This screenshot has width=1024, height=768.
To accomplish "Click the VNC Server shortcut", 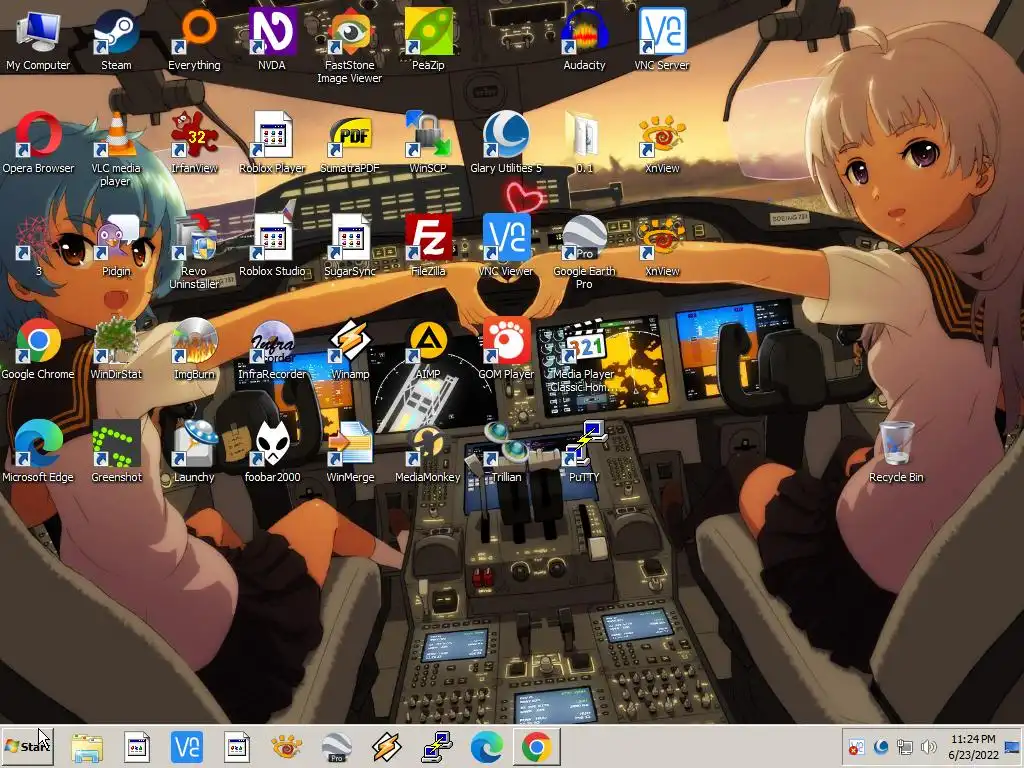I will (662, 39).
